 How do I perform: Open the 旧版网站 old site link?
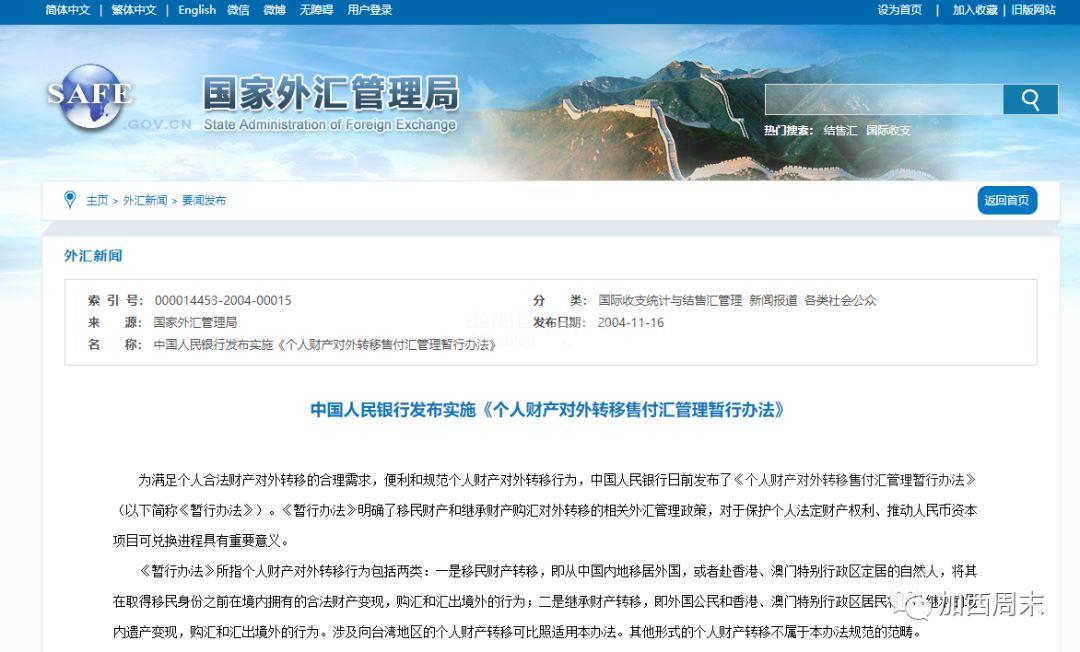pos(1033,10)
